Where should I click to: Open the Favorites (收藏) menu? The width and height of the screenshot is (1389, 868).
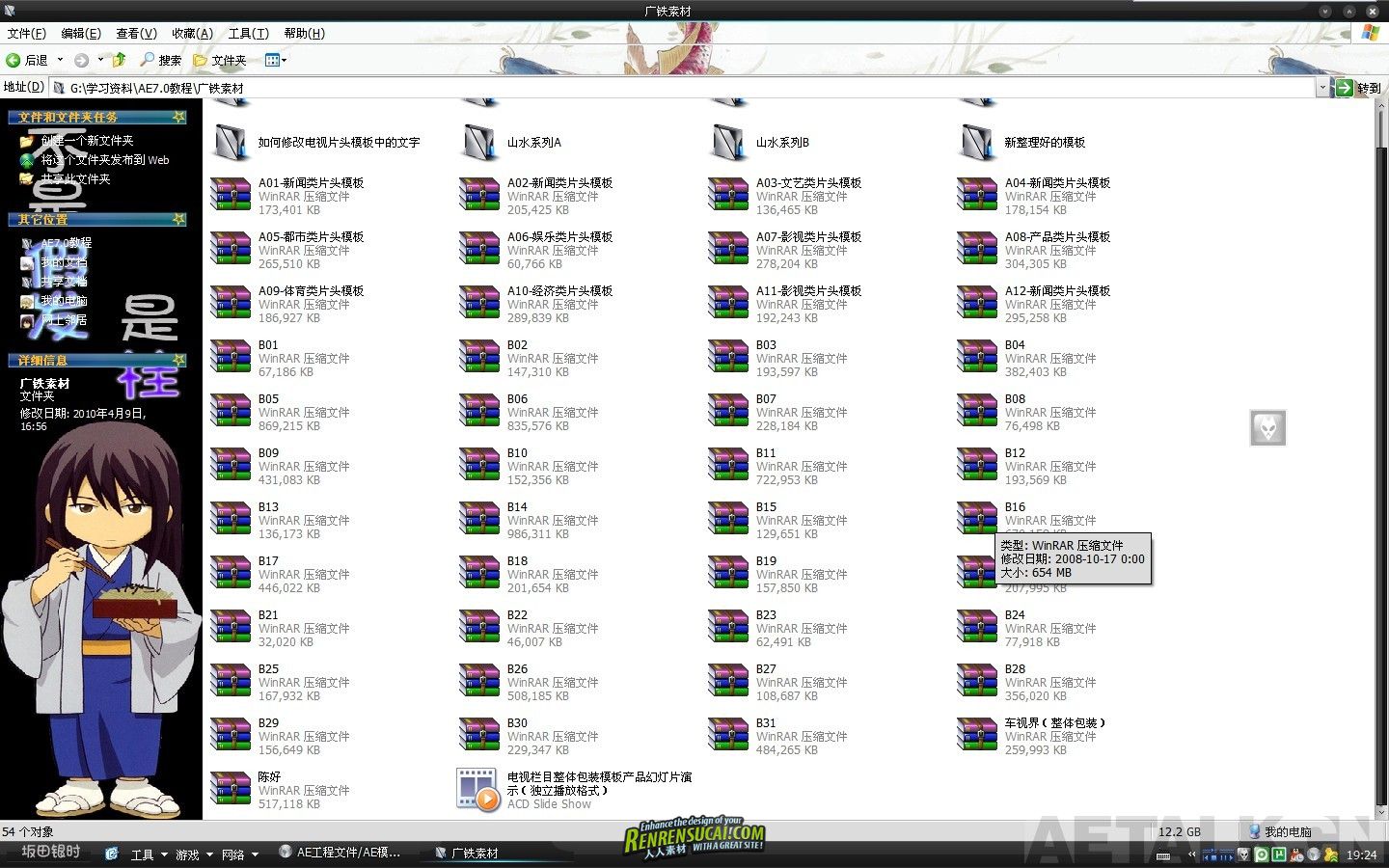pyautogui.click(x=192, y=33)
